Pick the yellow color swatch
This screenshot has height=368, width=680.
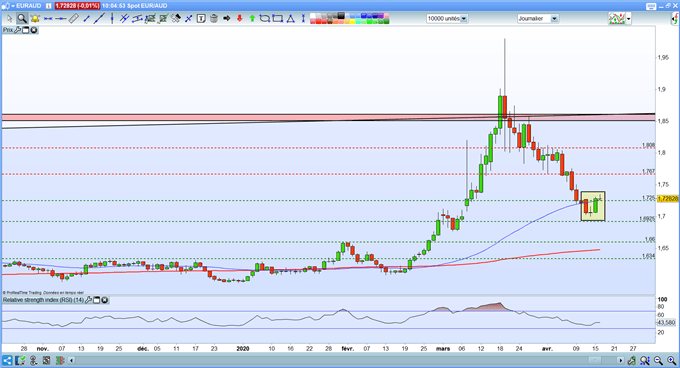(353, 21)
